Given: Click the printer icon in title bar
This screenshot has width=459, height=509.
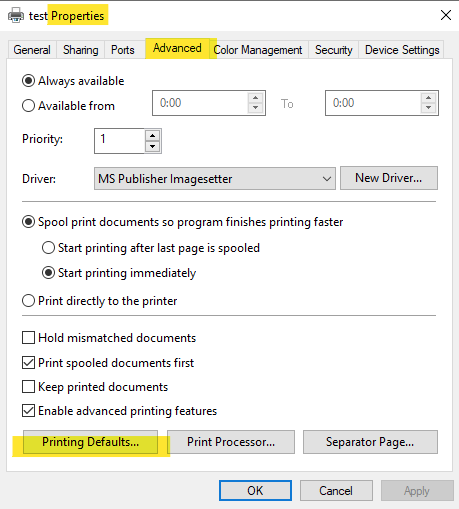Looking at the screenshot, I should point(16,15).
